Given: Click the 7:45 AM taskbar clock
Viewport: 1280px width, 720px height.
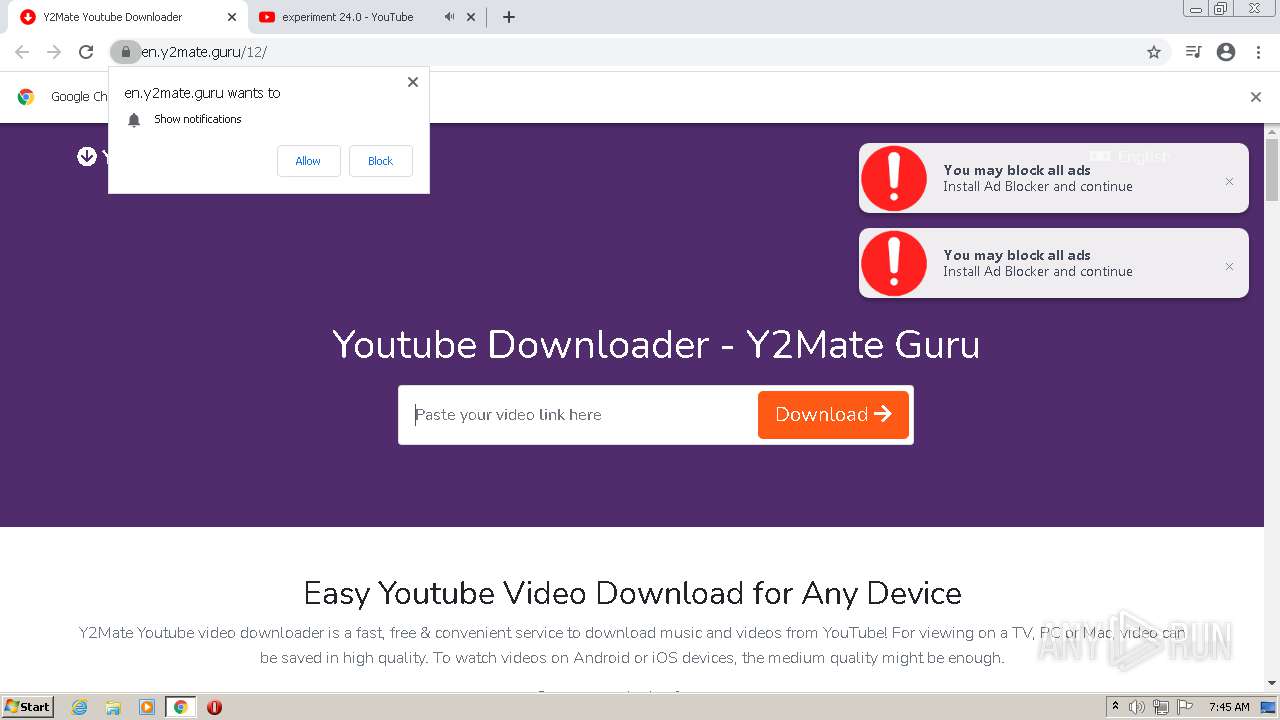Looking at the screenshot, I should click(1229, 707).
